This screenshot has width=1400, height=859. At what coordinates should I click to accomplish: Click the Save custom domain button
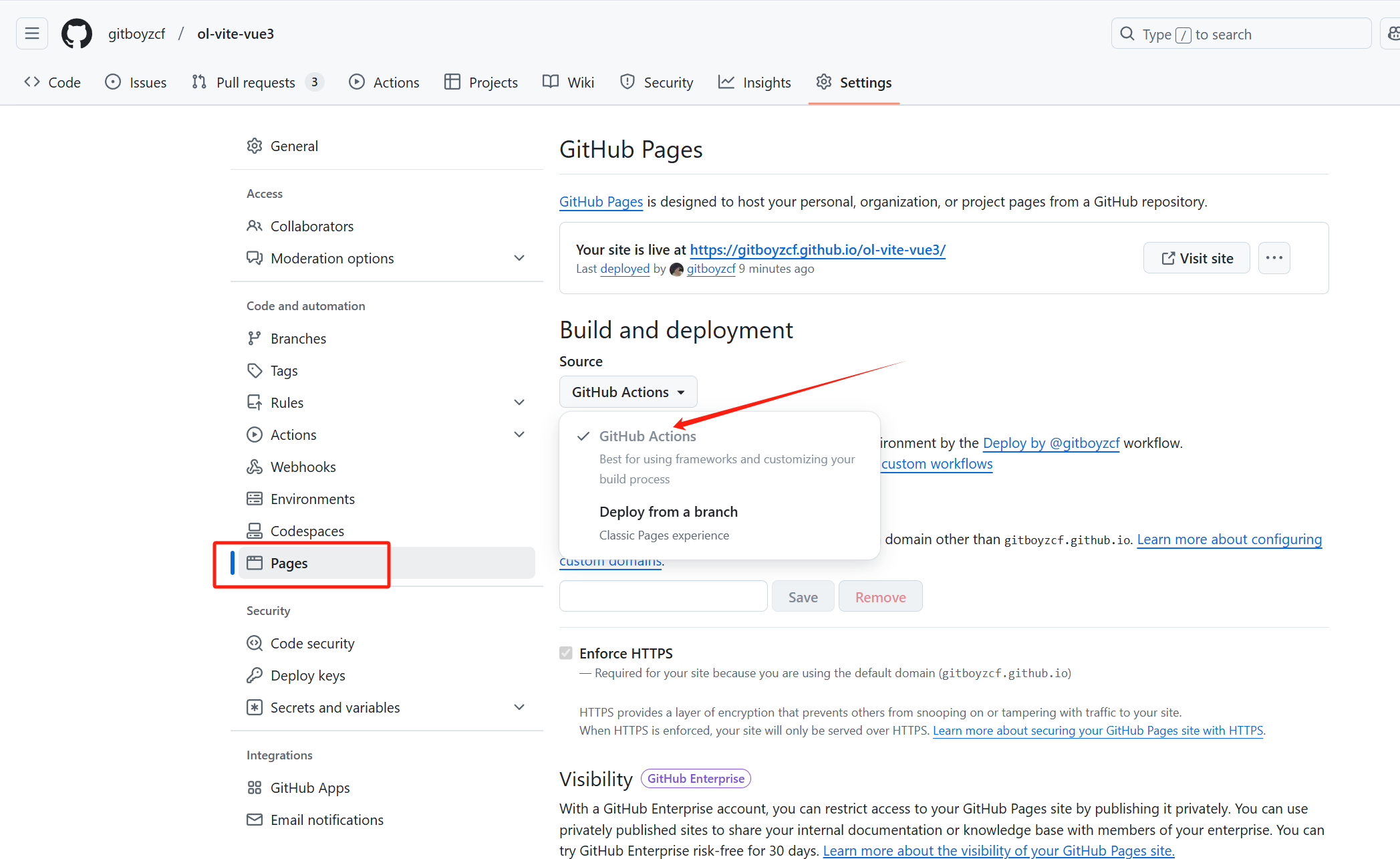coord(803,597)
